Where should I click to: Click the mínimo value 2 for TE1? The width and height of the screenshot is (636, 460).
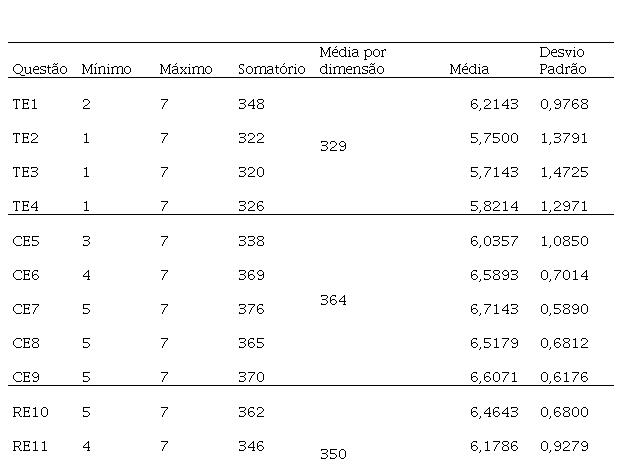(x=86, y=104)
